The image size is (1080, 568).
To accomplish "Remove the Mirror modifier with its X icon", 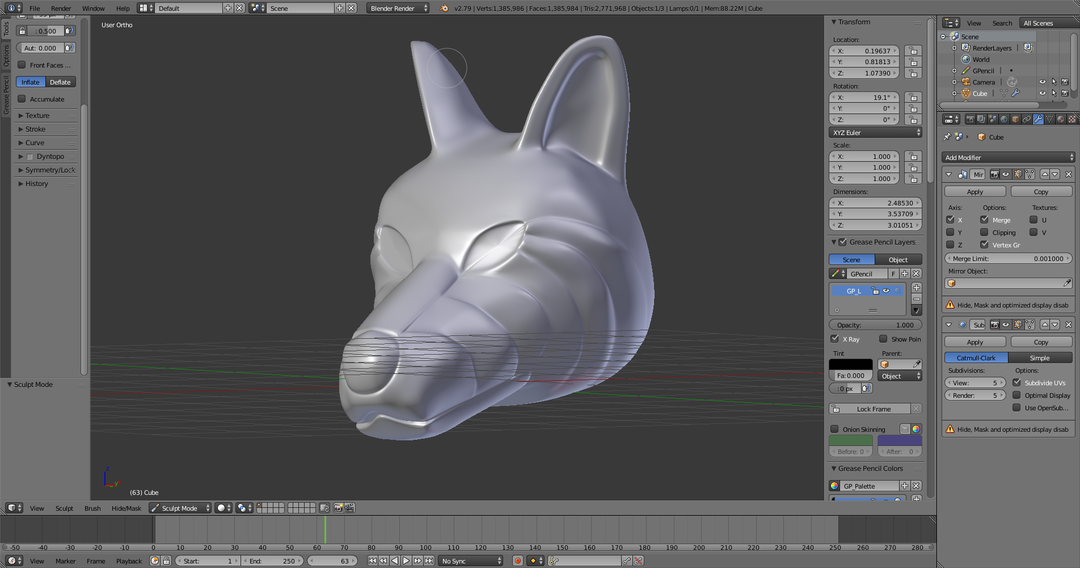I will (1069, 174).
